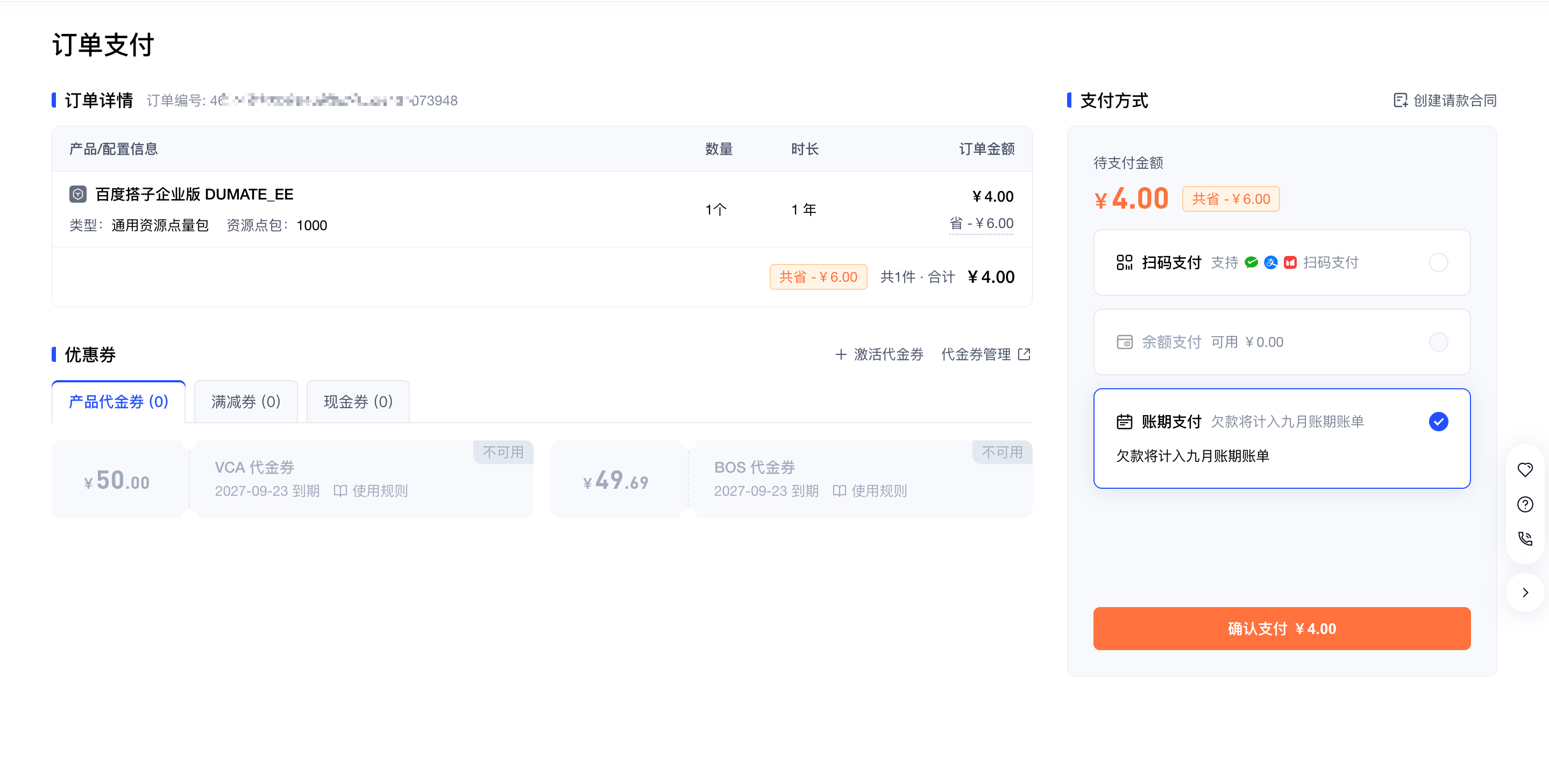
Task: Click the 共1件 · 合计 total label
Action: tap(918, 277)
